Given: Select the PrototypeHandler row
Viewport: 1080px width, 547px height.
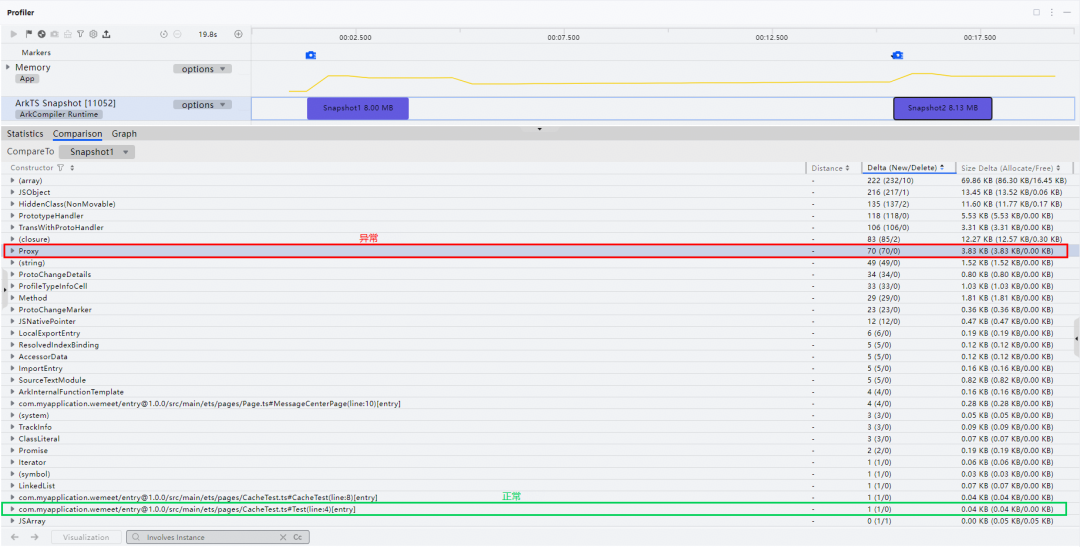Looking at the screenshot, I should [x=539, y=216].
